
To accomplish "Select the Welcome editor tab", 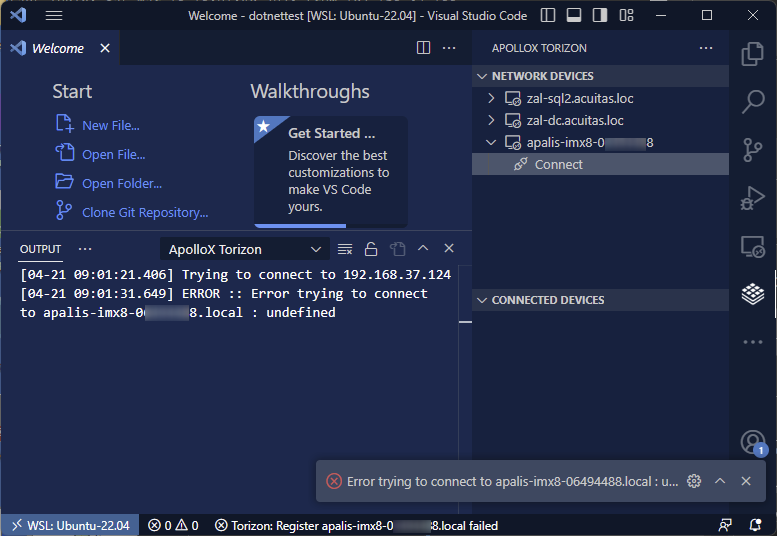I will [60, 48].
